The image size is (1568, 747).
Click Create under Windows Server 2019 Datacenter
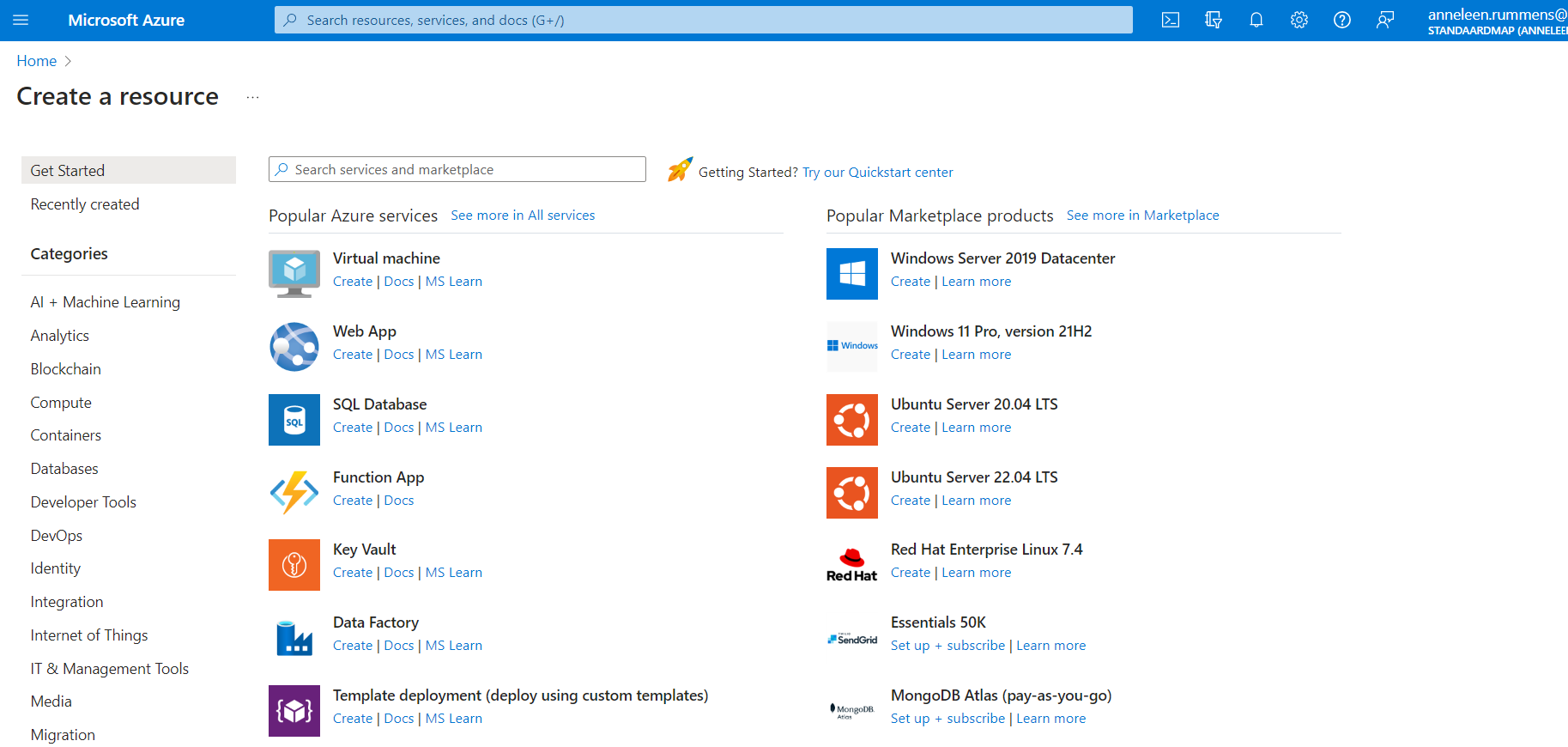(911, 282)
